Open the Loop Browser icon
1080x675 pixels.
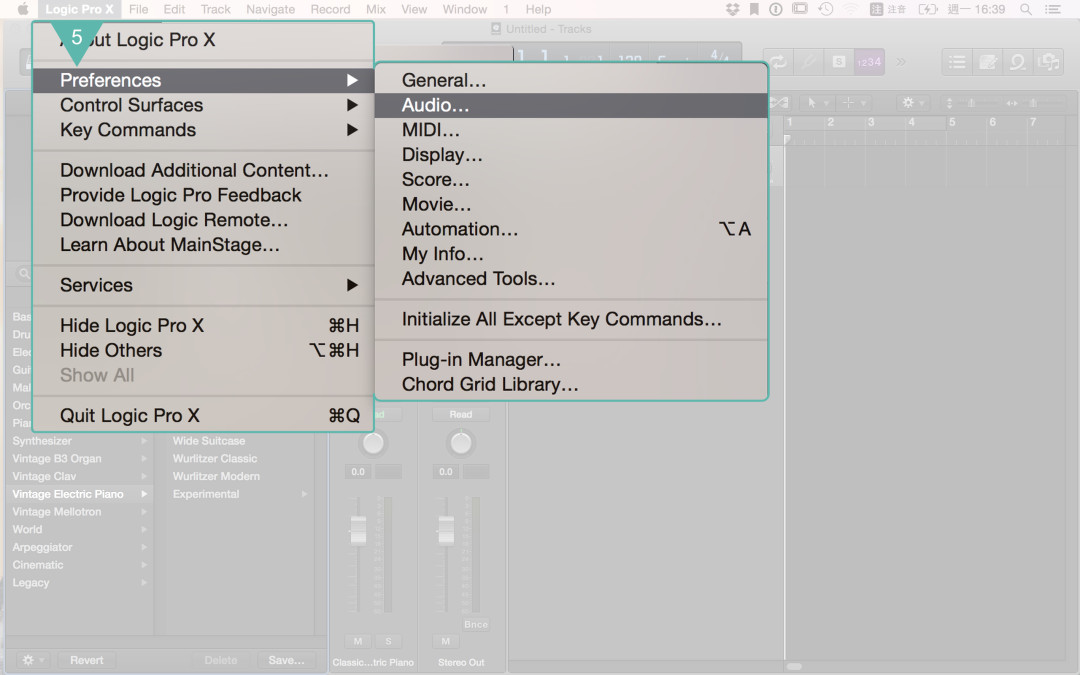pyautogui.click(x=1017, y=61)
